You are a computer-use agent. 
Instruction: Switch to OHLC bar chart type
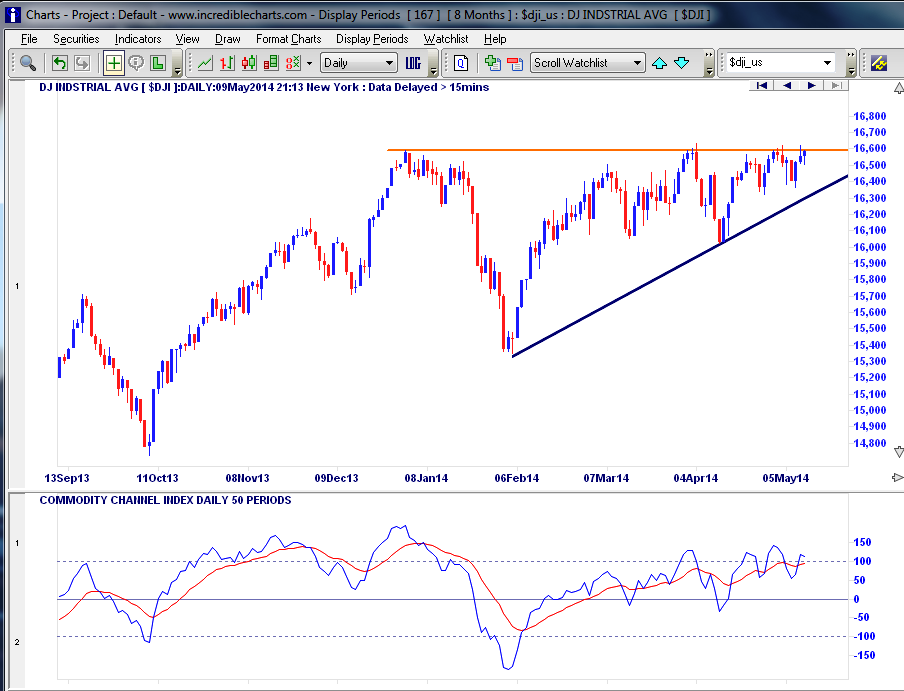(227, 63)
